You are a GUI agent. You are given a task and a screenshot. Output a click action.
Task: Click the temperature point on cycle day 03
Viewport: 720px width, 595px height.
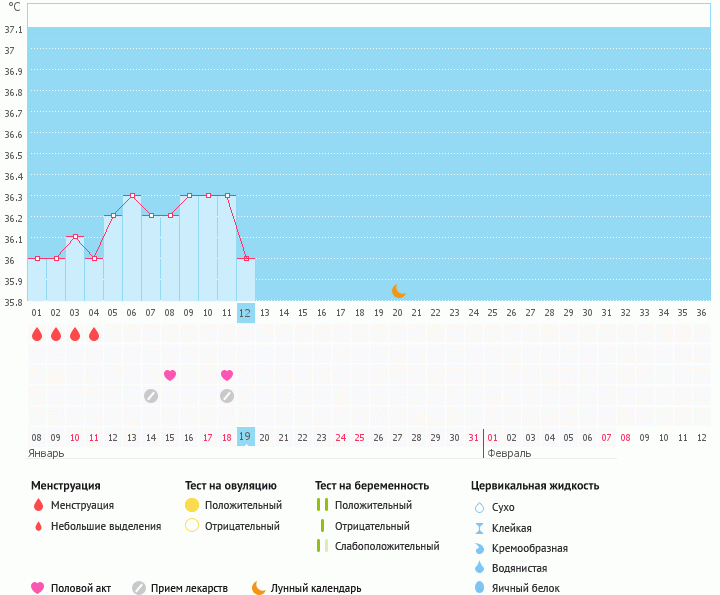(75, 237)
